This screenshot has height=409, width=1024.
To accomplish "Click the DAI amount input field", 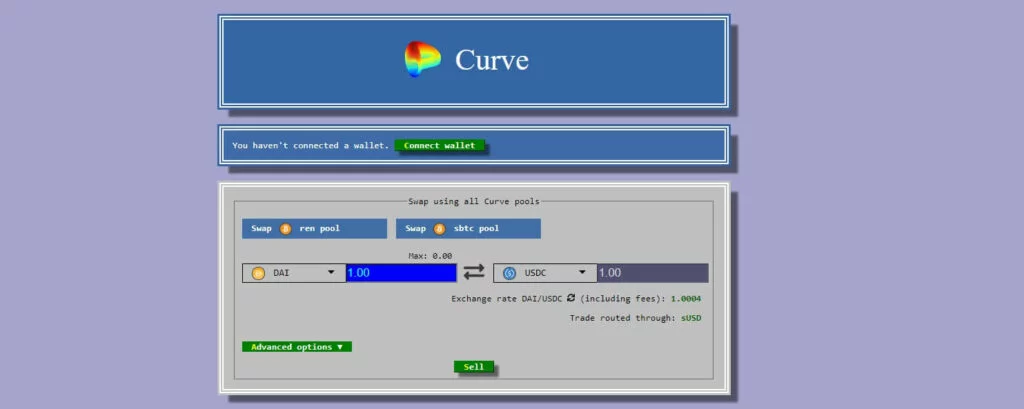I will point(401,273).
